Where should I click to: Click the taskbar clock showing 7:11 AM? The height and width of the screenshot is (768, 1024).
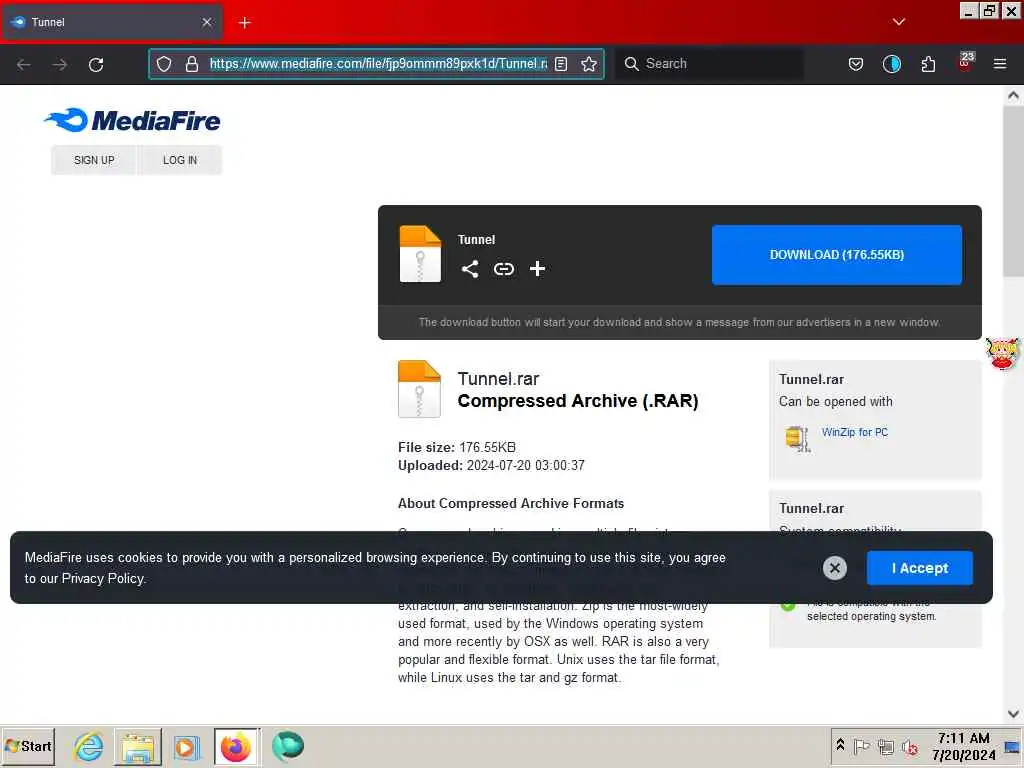click(x=963, y=746)
